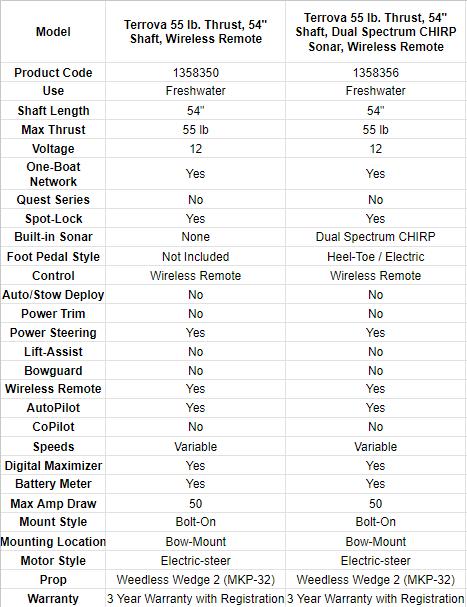Click the Model header cell
The width and height of the screenshot is (467, 607).
click(x=53, y=32)
